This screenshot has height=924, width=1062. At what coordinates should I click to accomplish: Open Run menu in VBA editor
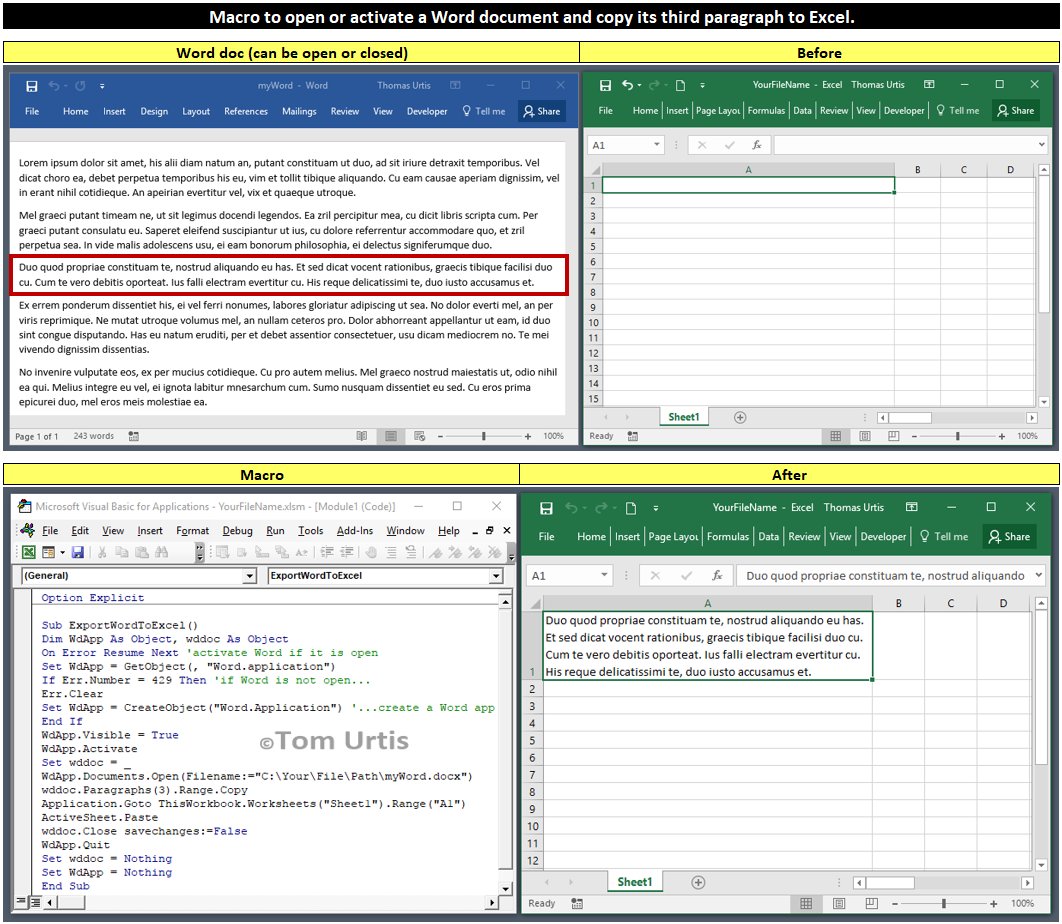(x=275, y=531)
